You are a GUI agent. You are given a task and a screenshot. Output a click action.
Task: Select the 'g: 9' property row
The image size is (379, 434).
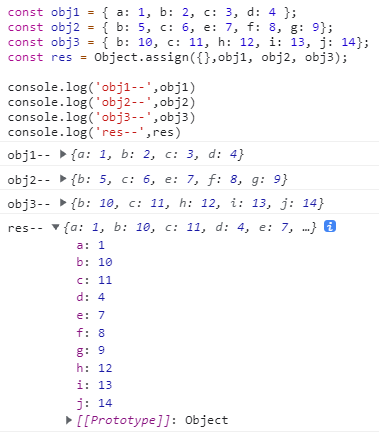(90, 350)
